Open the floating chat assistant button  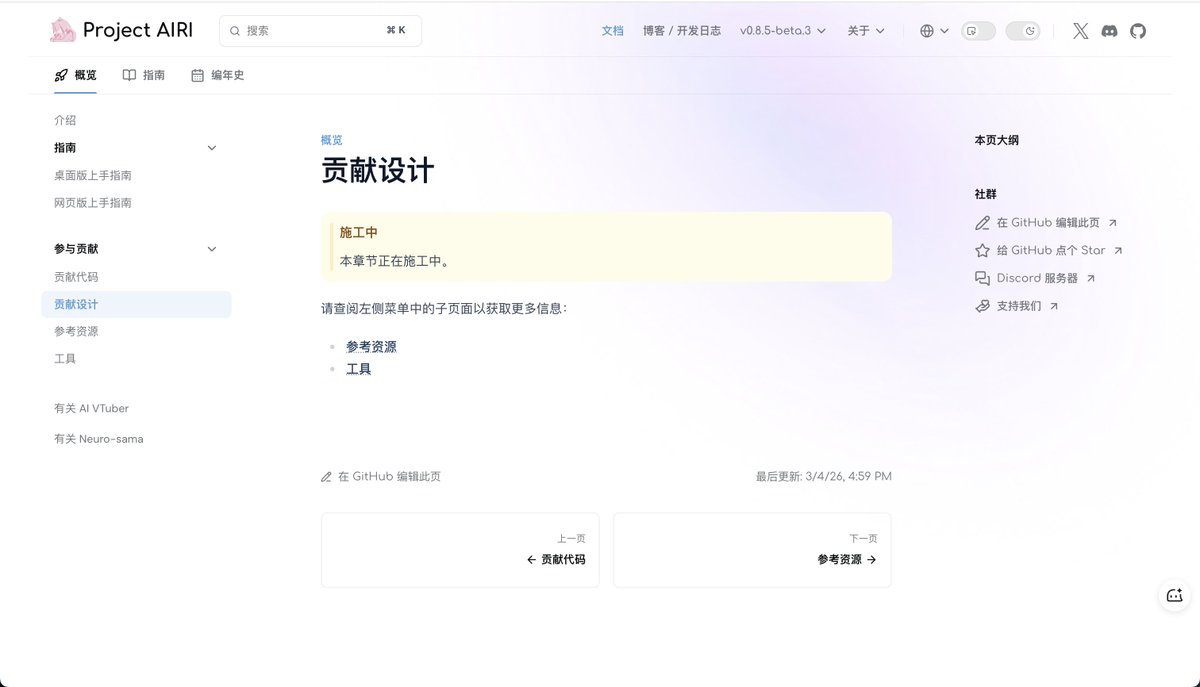click(1174, 595)
